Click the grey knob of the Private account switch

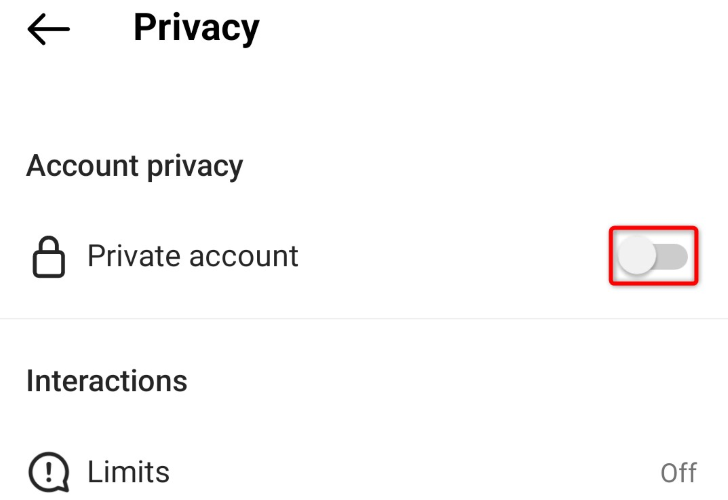637,257
